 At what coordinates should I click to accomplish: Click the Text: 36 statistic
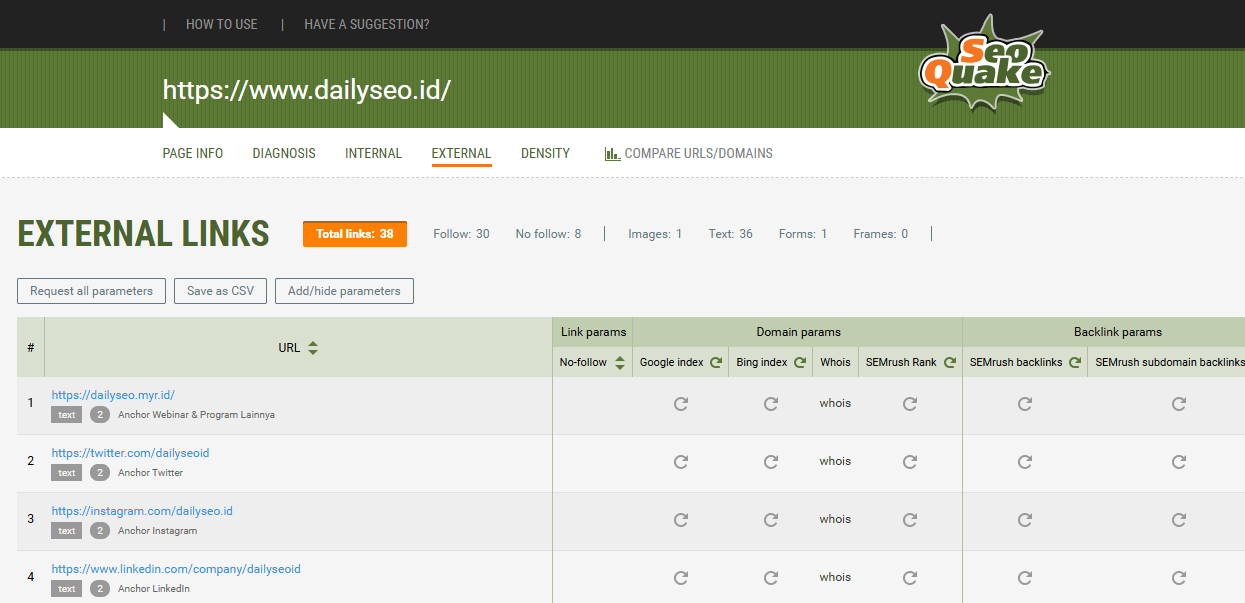[x=730, y=234]
